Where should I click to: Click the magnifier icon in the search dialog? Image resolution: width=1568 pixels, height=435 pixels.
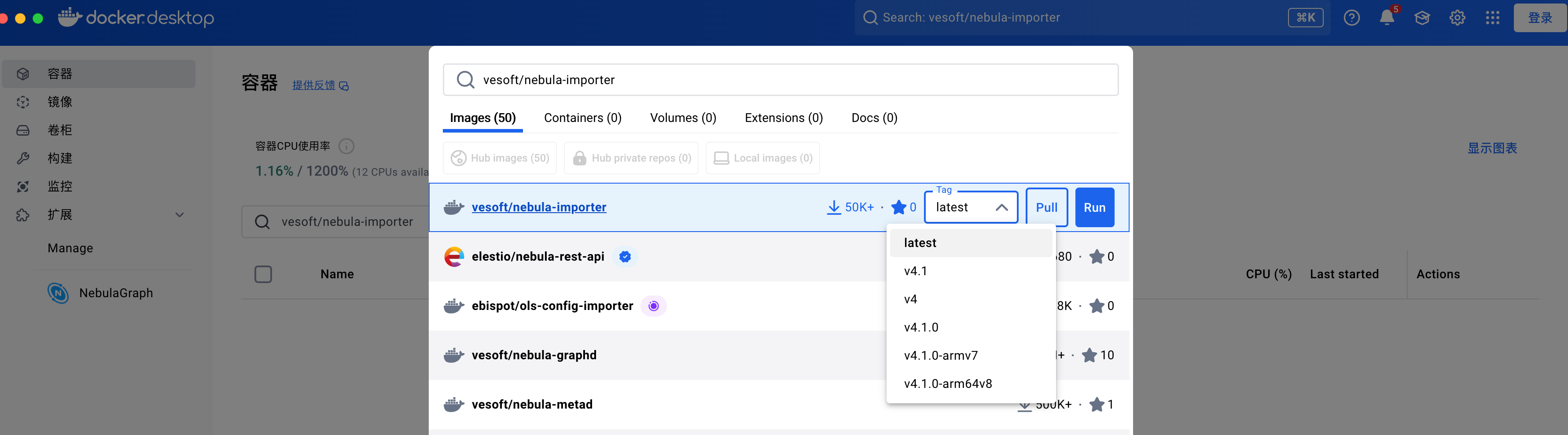466,80
